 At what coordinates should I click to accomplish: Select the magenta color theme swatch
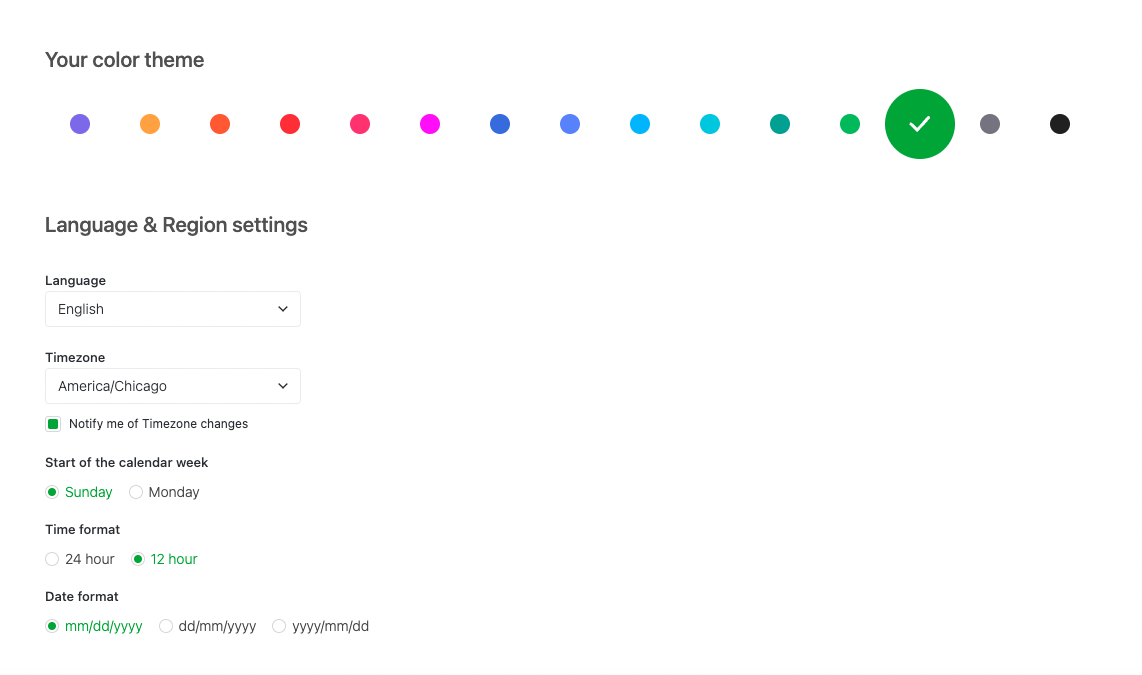pos(430,124)
